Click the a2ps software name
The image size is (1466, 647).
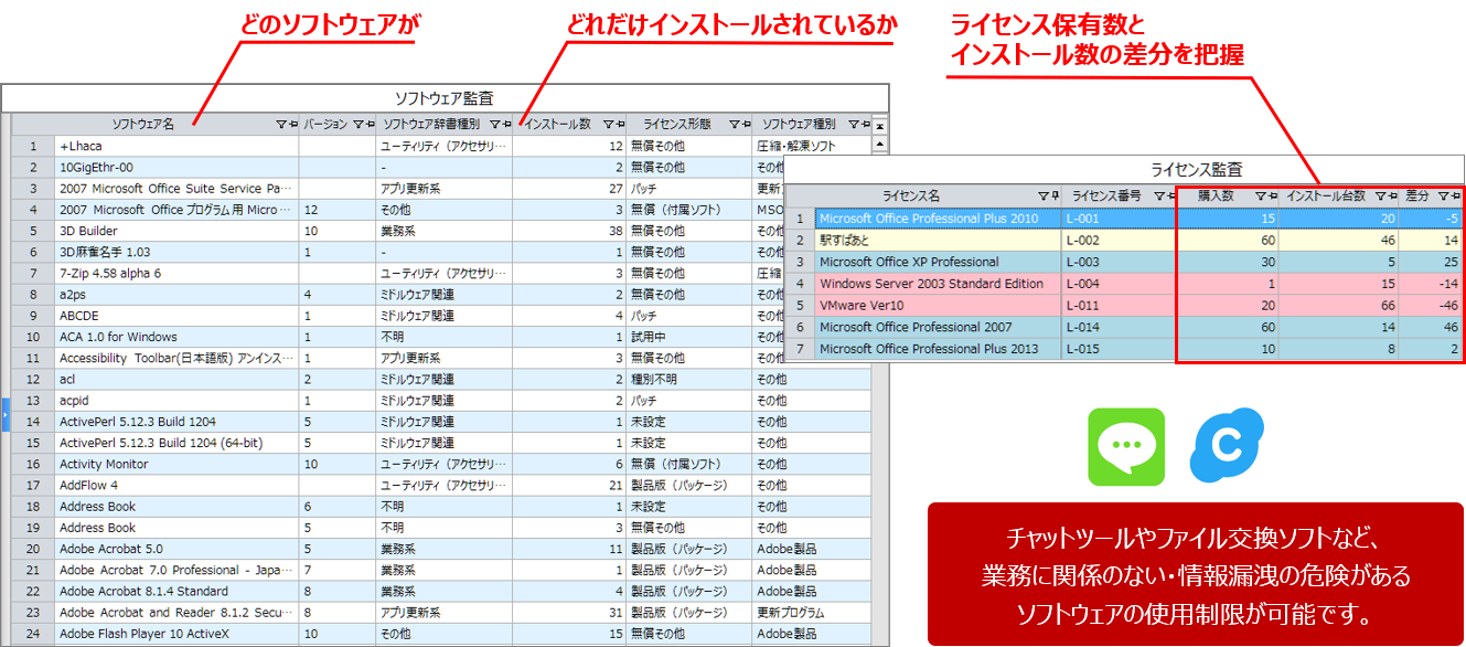coord(74,294)
